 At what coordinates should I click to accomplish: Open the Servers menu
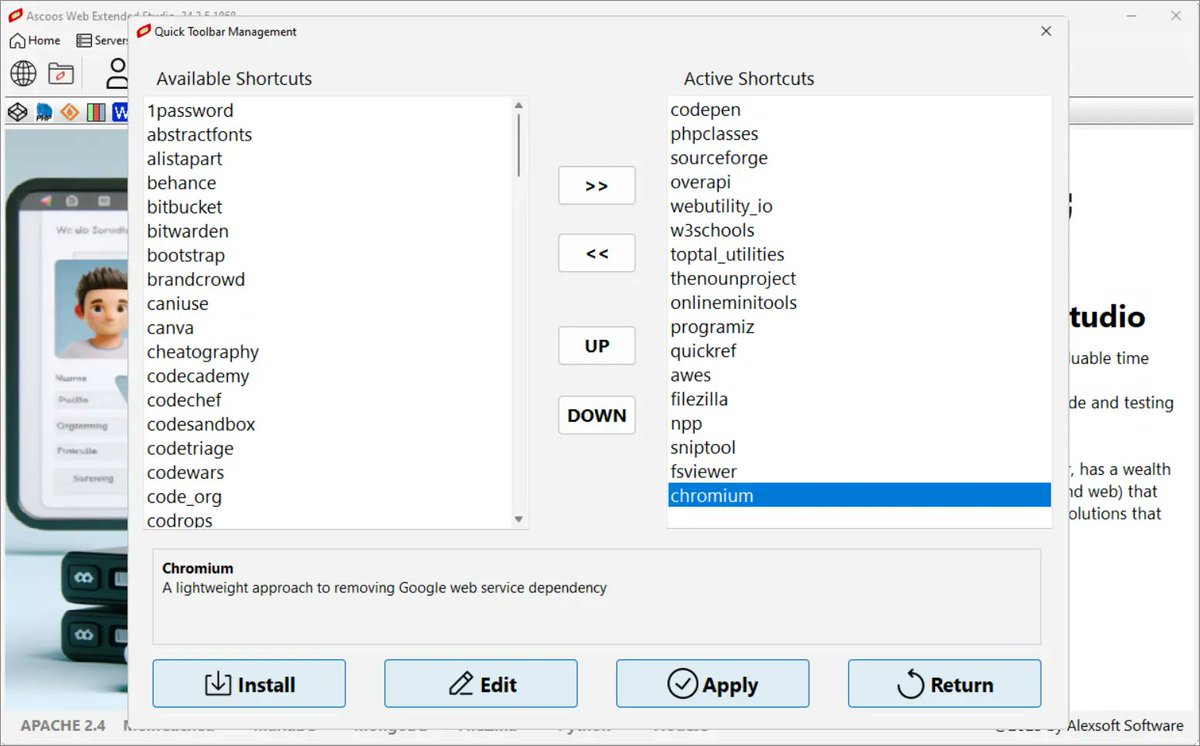103,40
